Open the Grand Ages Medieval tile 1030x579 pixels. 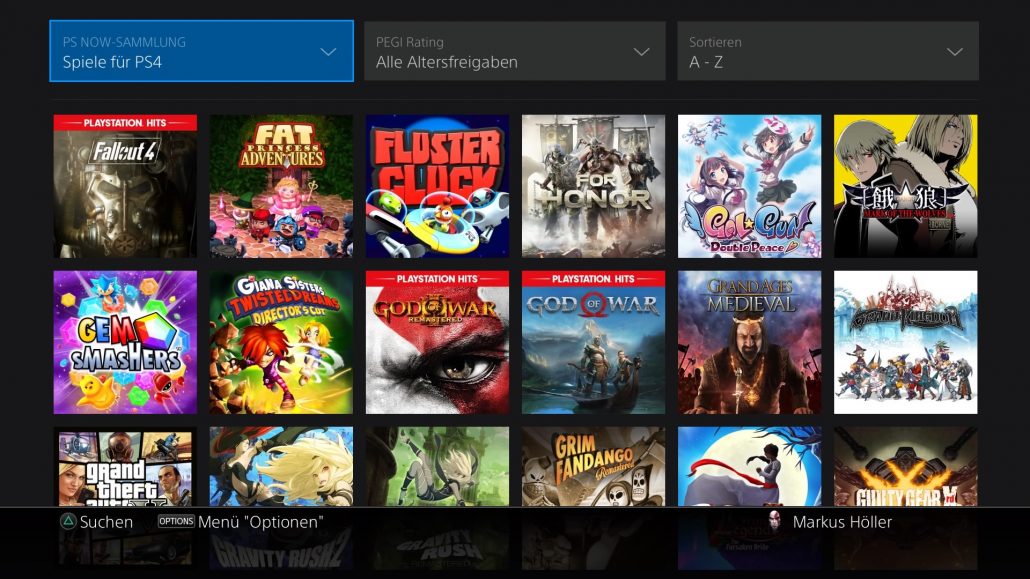tap(750, 342)
